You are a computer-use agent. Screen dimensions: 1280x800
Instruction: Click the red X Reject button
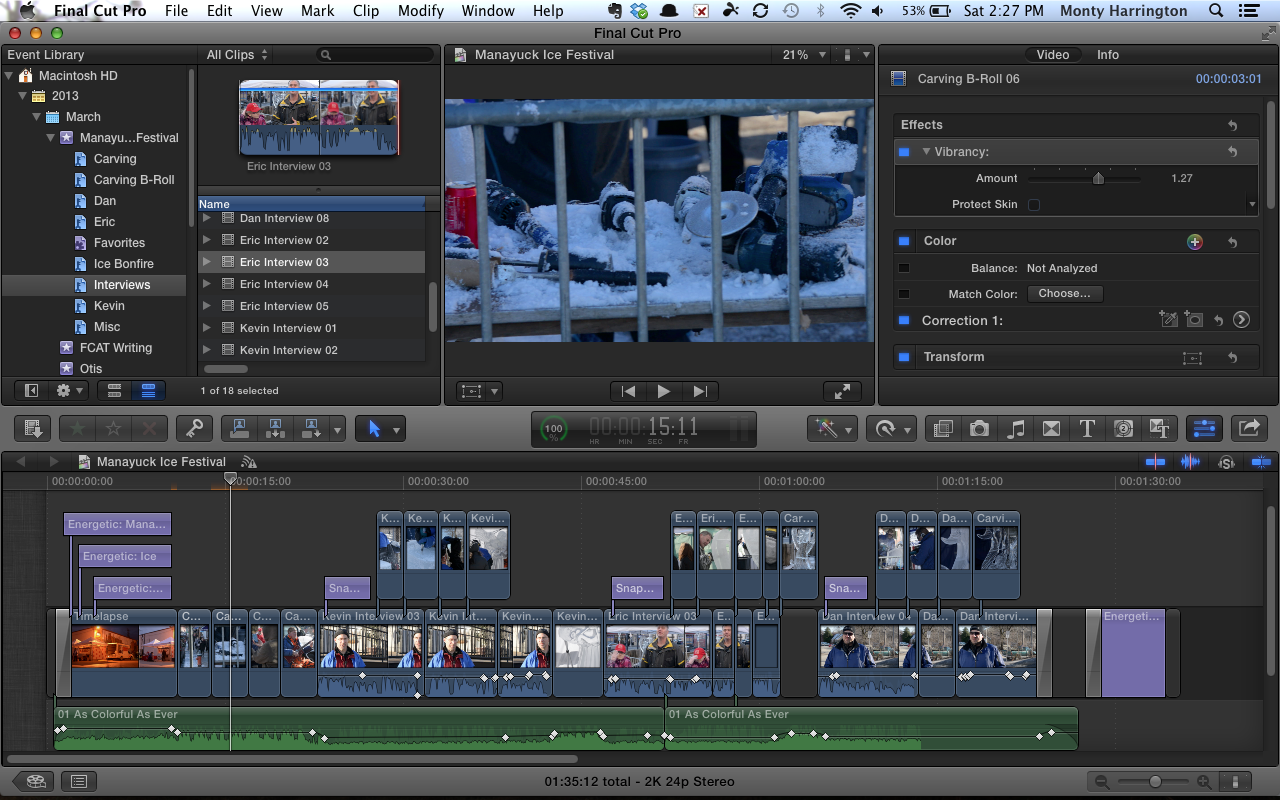coord(149,429)
